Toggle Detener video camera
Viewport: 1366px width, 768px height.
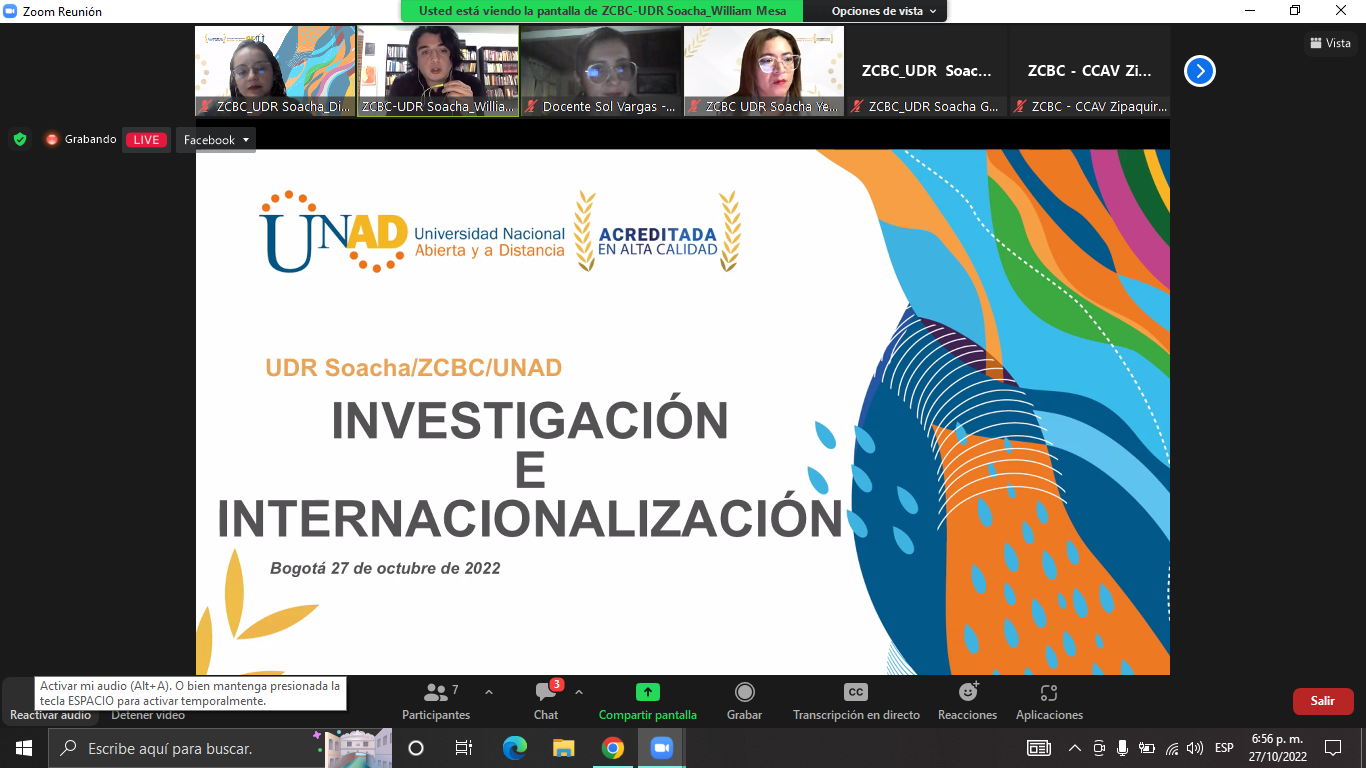click(148, 715)
